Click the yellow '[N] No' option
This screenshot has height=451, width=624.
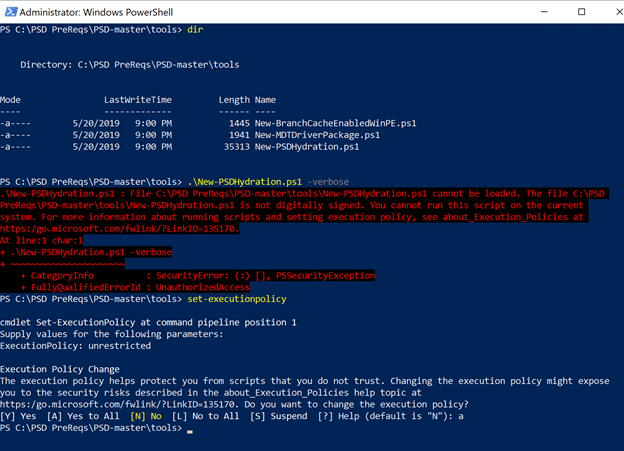[146, 416]
